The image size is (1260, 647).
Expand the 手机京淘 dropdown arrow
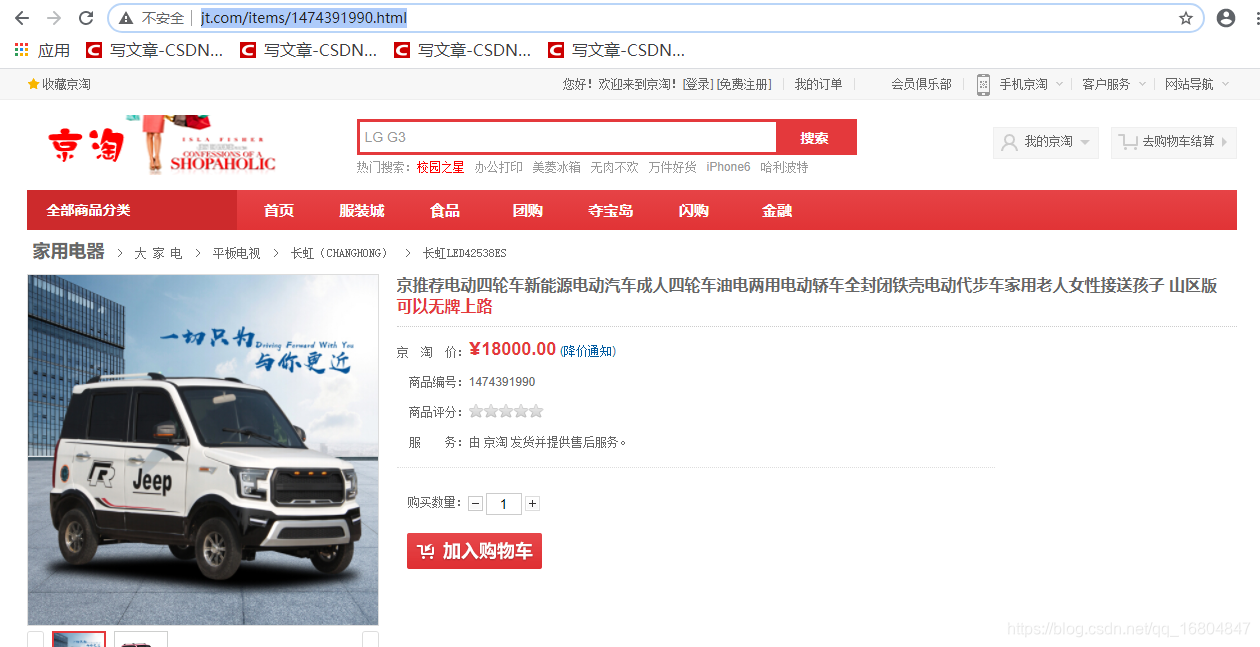[1059, 85]
